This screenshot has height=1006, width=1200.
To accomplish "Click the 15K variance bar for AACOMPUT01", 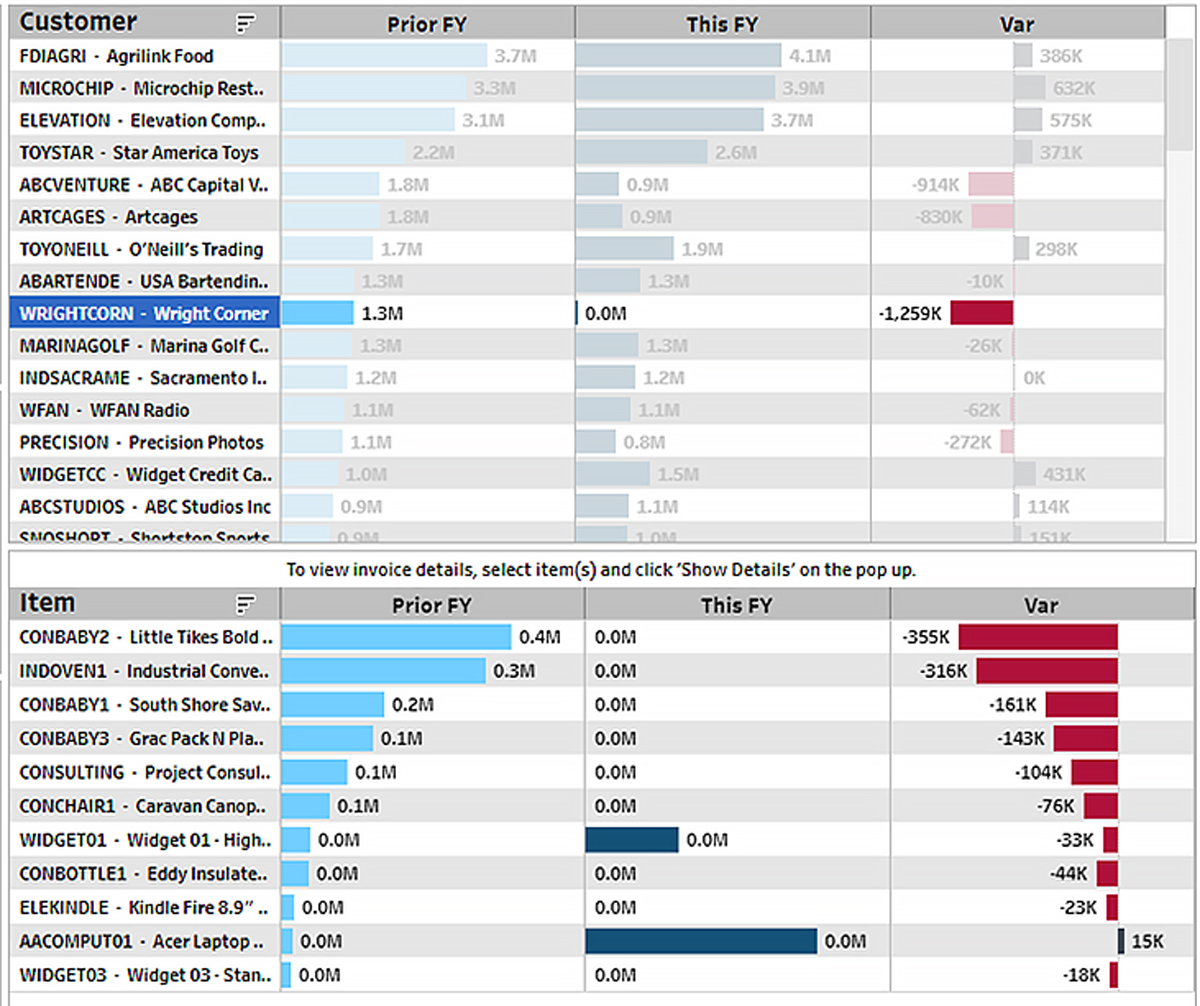I will (1122, 941).
